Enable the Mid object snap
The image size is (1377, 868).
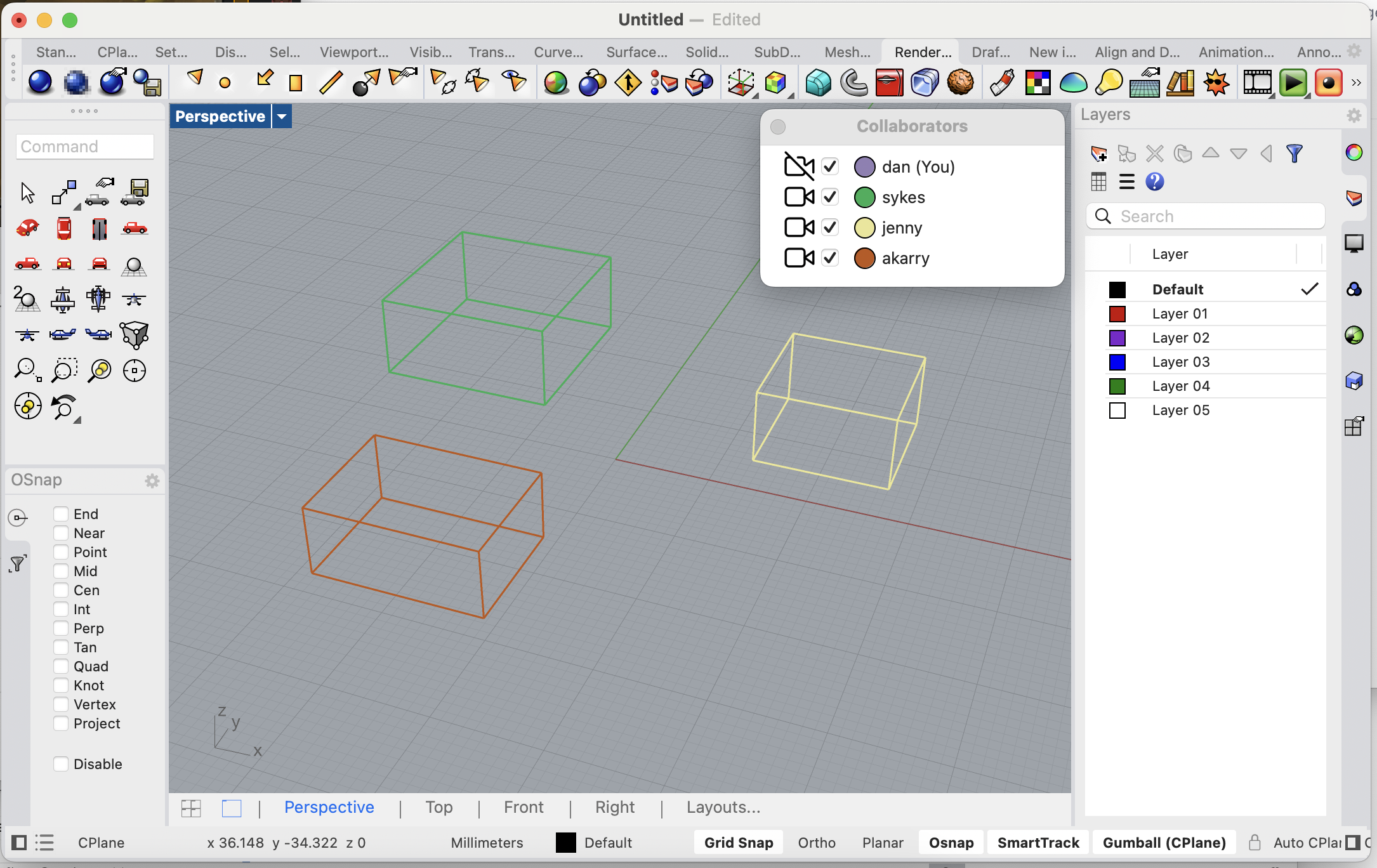[61, 571]
